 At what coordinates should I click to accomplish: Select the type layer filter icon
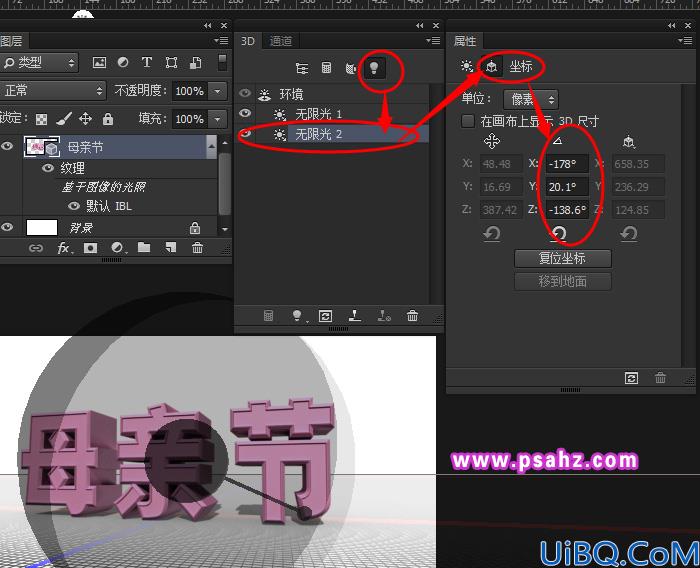147,63
